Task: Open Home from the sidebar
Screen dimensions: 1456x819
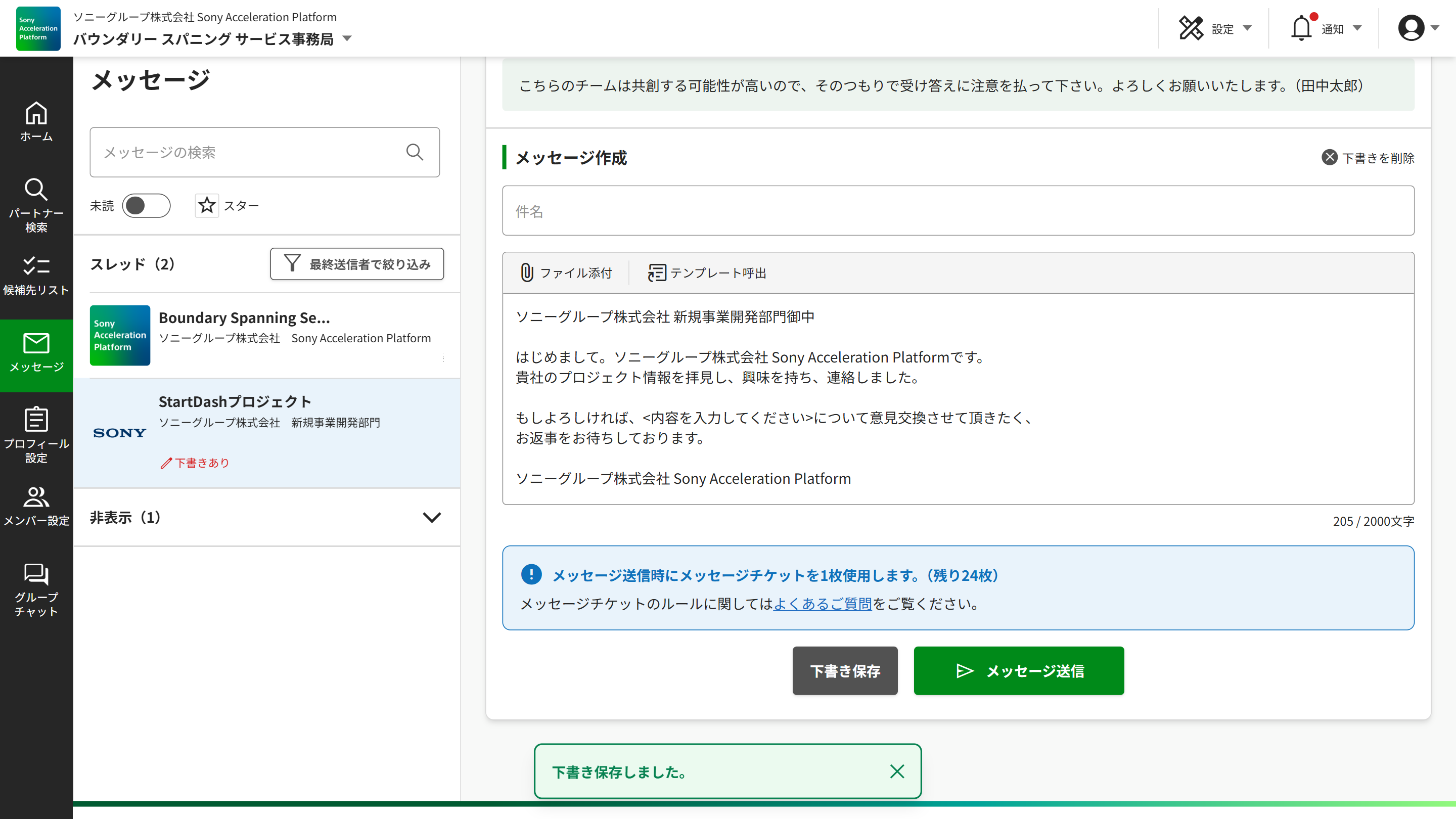Action: click(36, 121)
